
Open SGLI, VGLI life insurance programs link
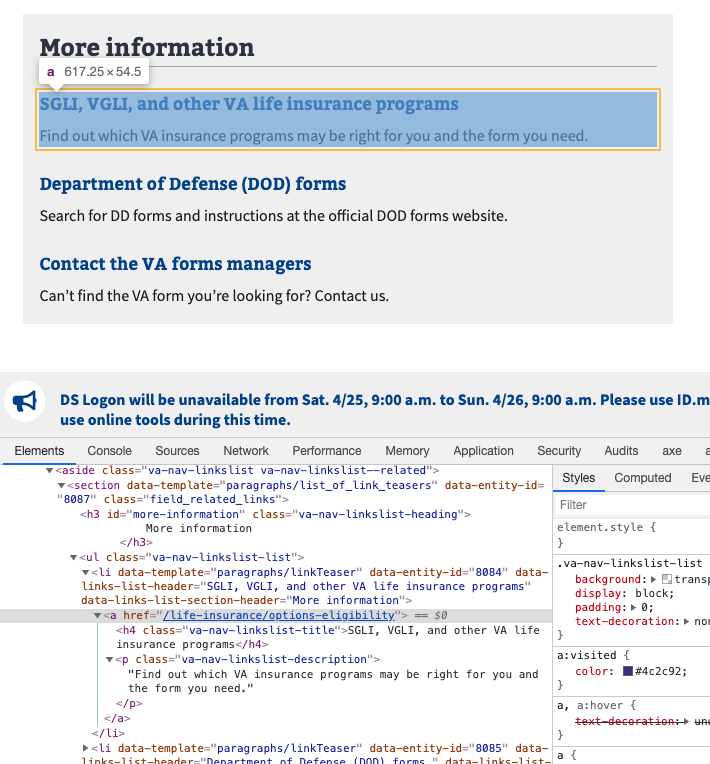pyautogui.click(x=249, y=104)
